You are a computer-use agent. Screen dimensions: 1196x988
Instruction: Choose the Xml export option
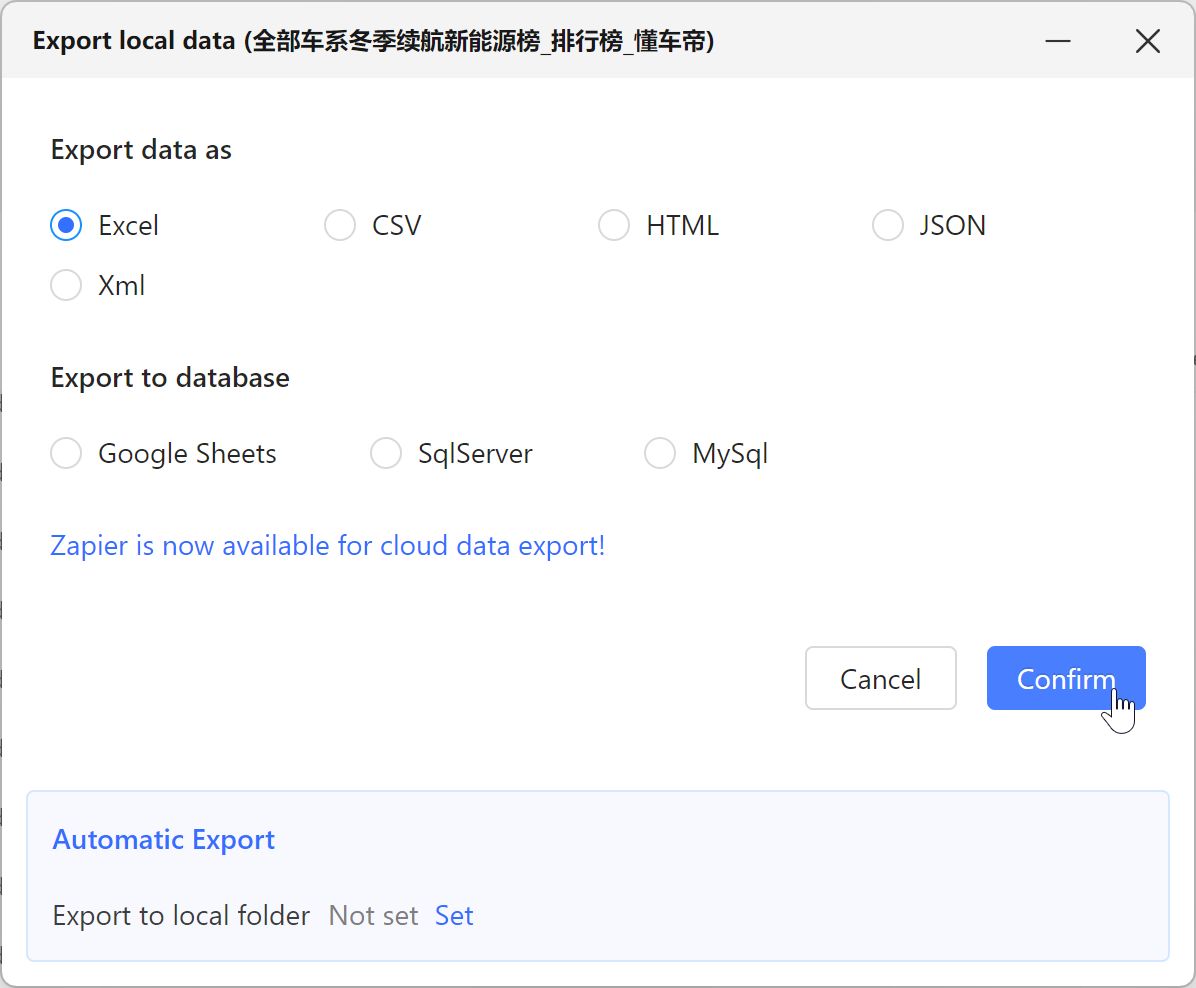click(66, 286)
